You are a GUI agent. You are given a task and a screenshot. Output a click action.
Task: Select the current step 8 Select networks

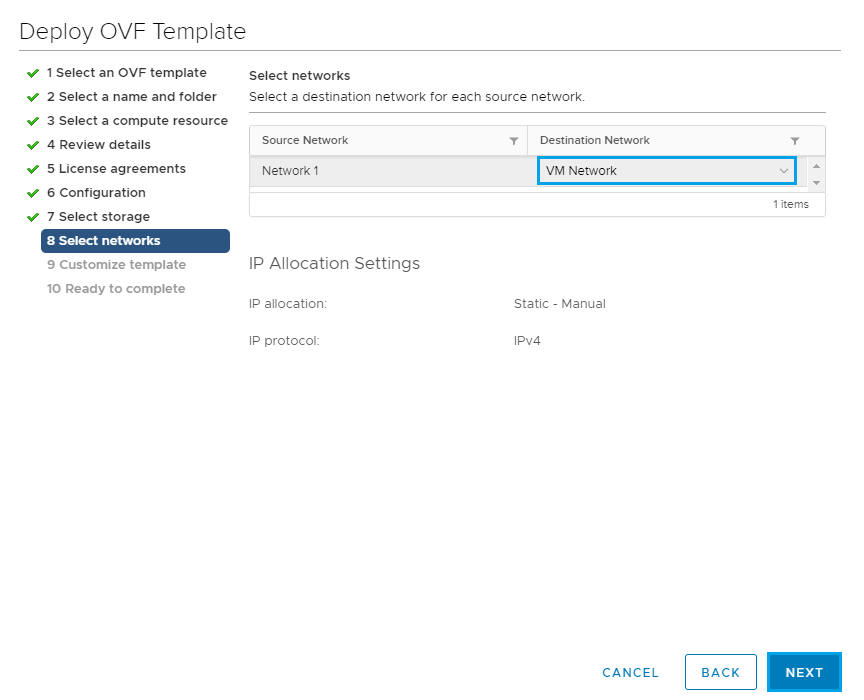click(x=135, y=241)
